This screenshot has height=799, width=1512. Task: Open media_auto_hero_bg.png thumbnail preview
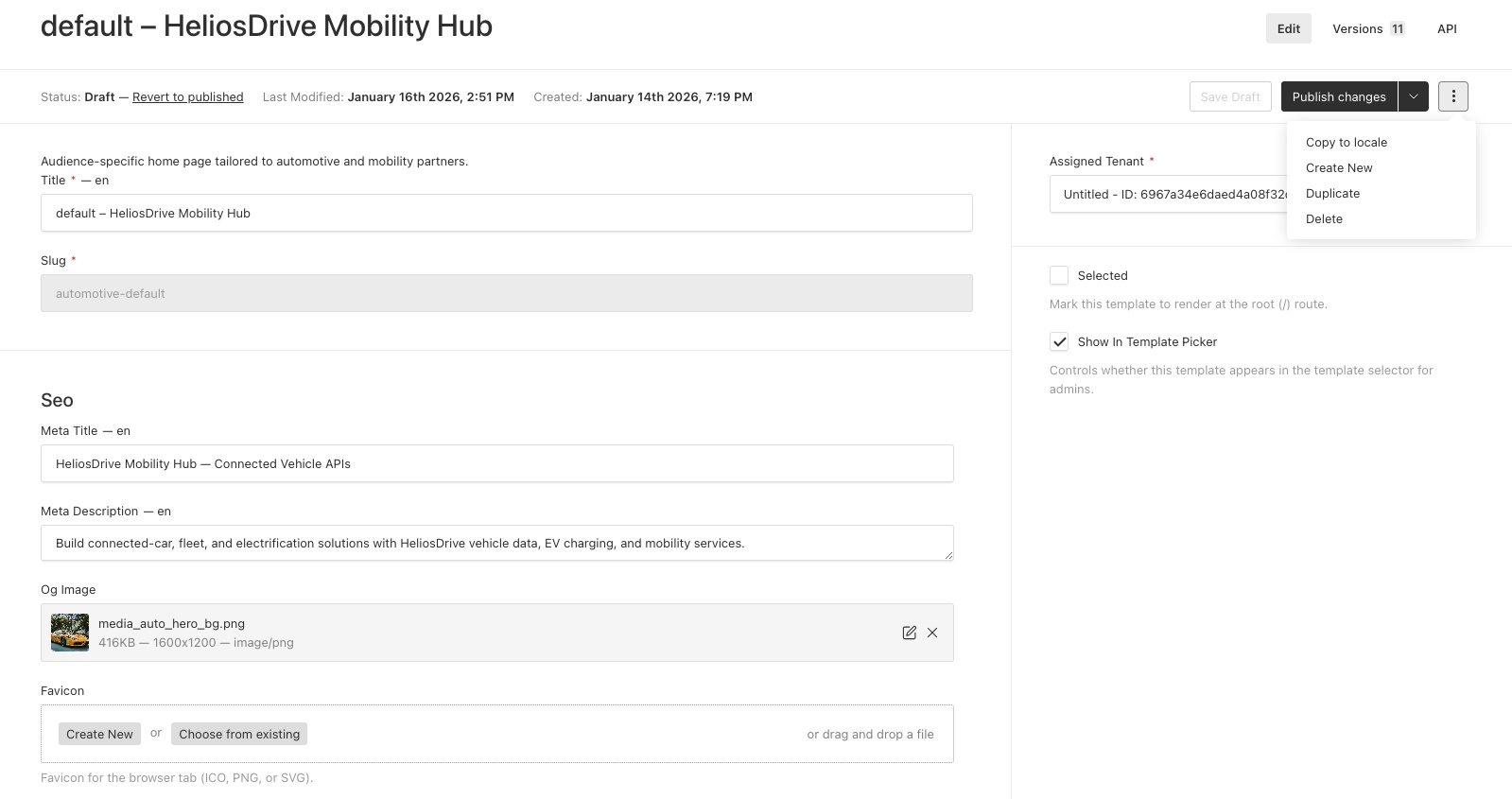tap(70, 633)
